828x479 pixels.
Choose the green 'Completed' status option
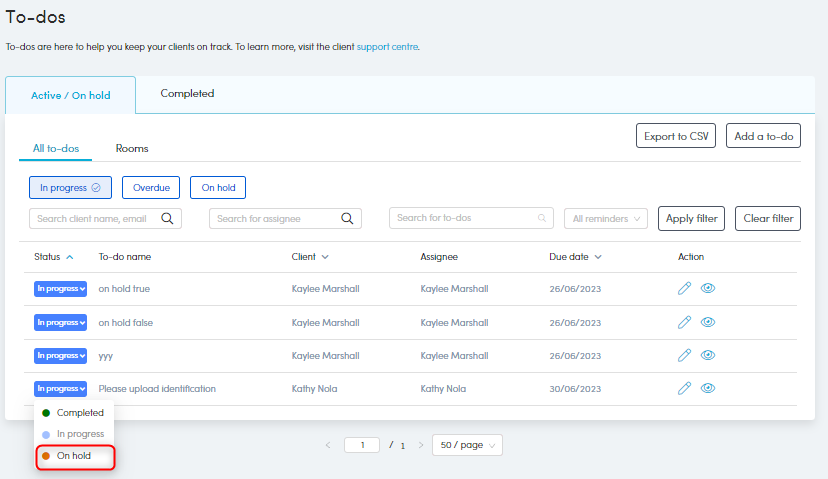79,412
